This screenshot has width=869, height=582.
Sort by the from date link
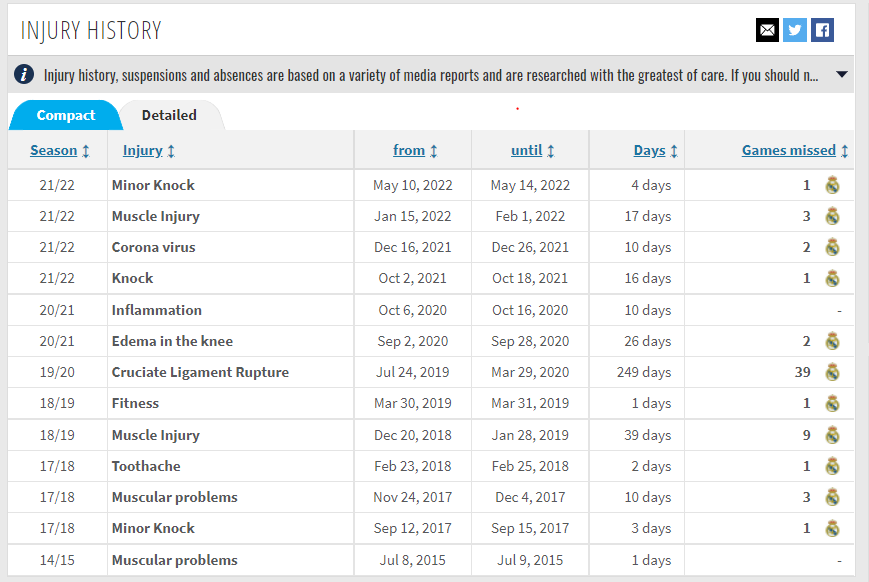(x=409, y=150)
